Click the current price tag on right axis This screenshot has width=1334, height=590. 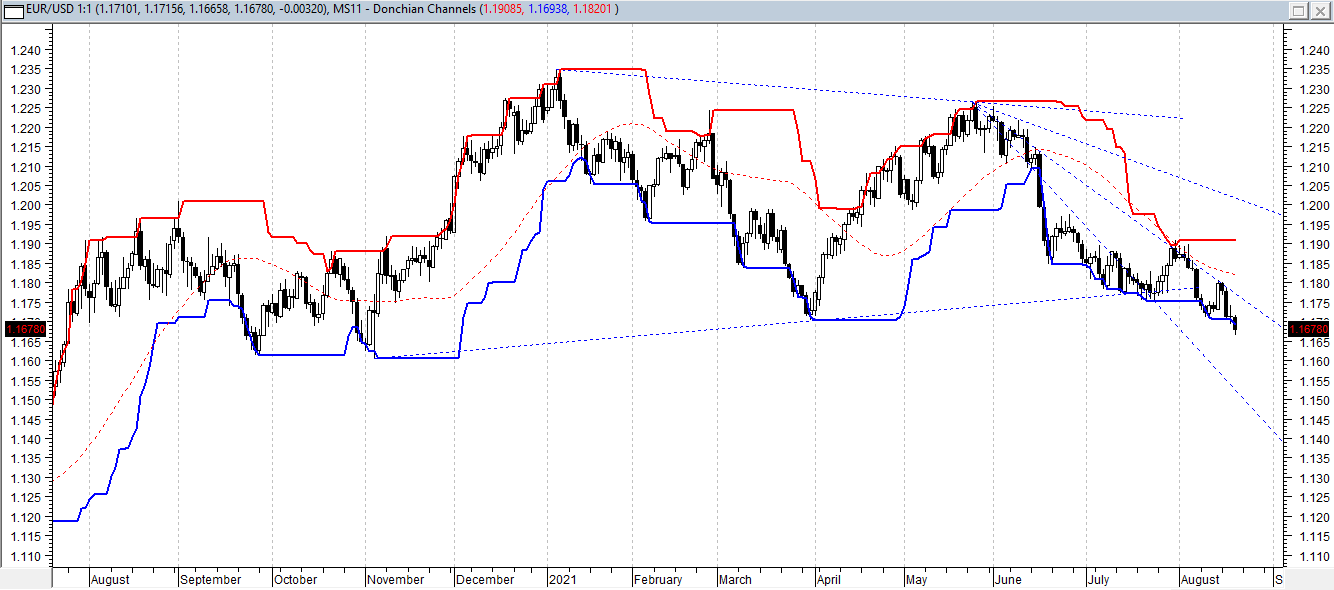click(1307, 328)
